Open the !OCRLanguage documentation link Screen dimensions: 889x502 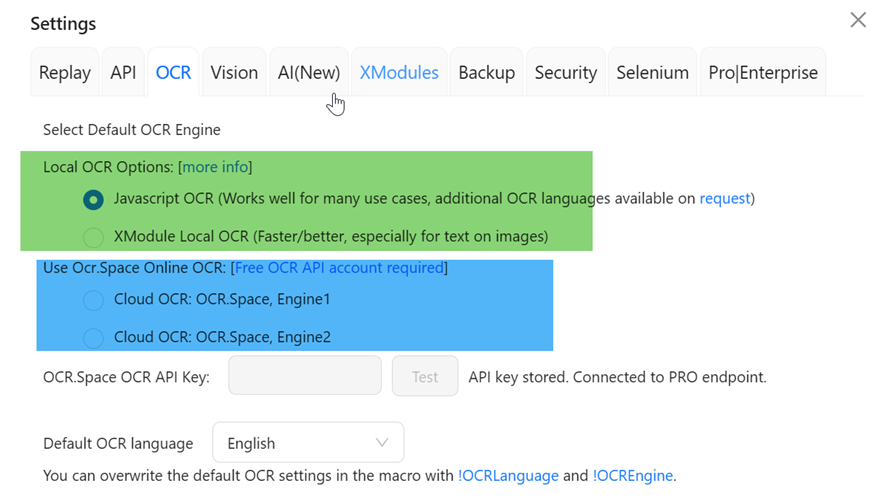tap(508, 476)
